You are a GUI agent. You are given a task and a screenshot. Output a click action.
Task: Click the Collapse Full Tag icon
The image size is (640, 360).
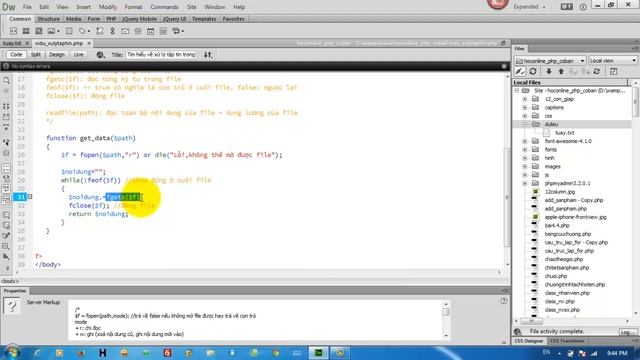(6, 106)
